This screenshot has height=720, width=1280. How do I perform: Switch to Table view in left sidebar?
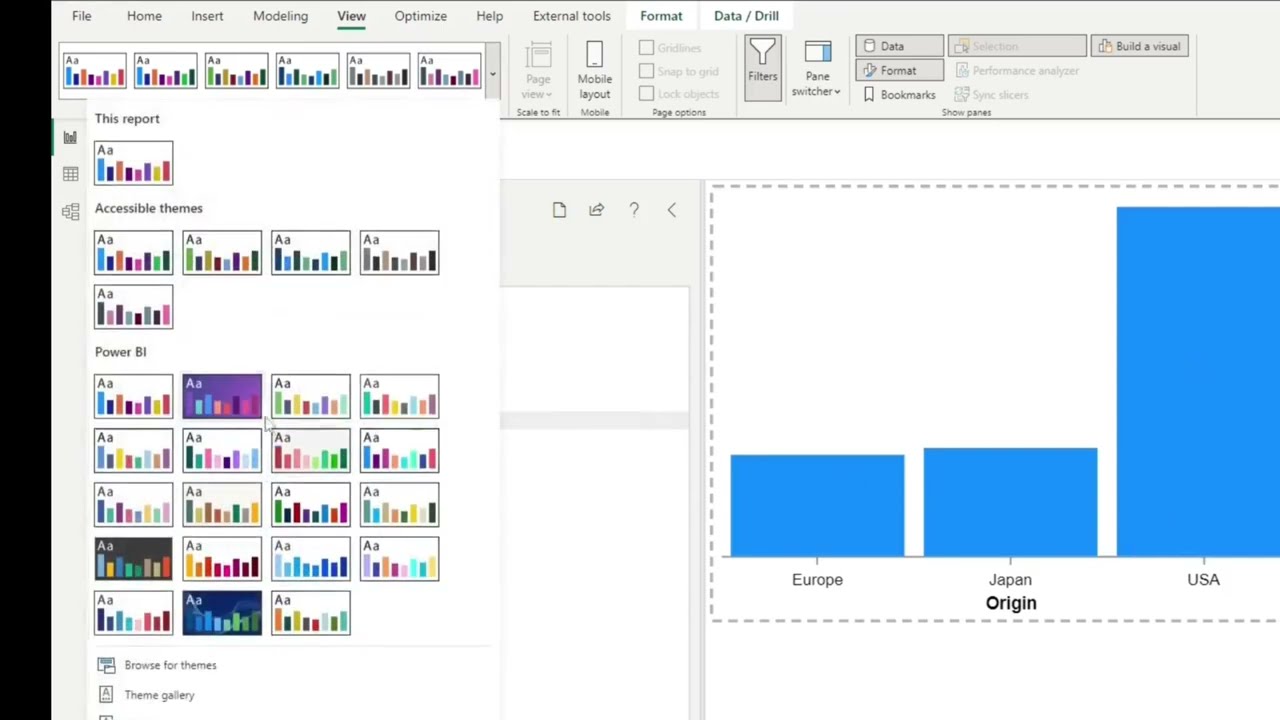(70, 174)
